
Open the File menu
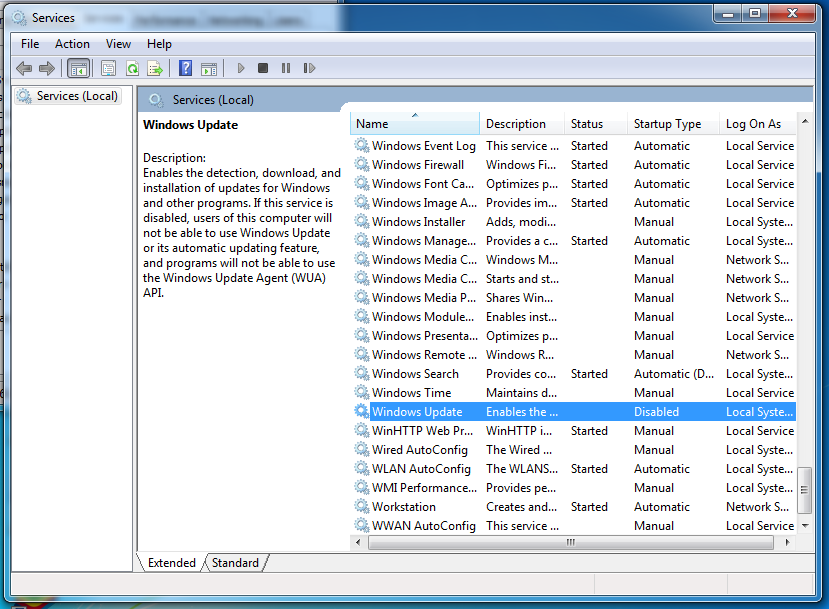click(30, 44)
